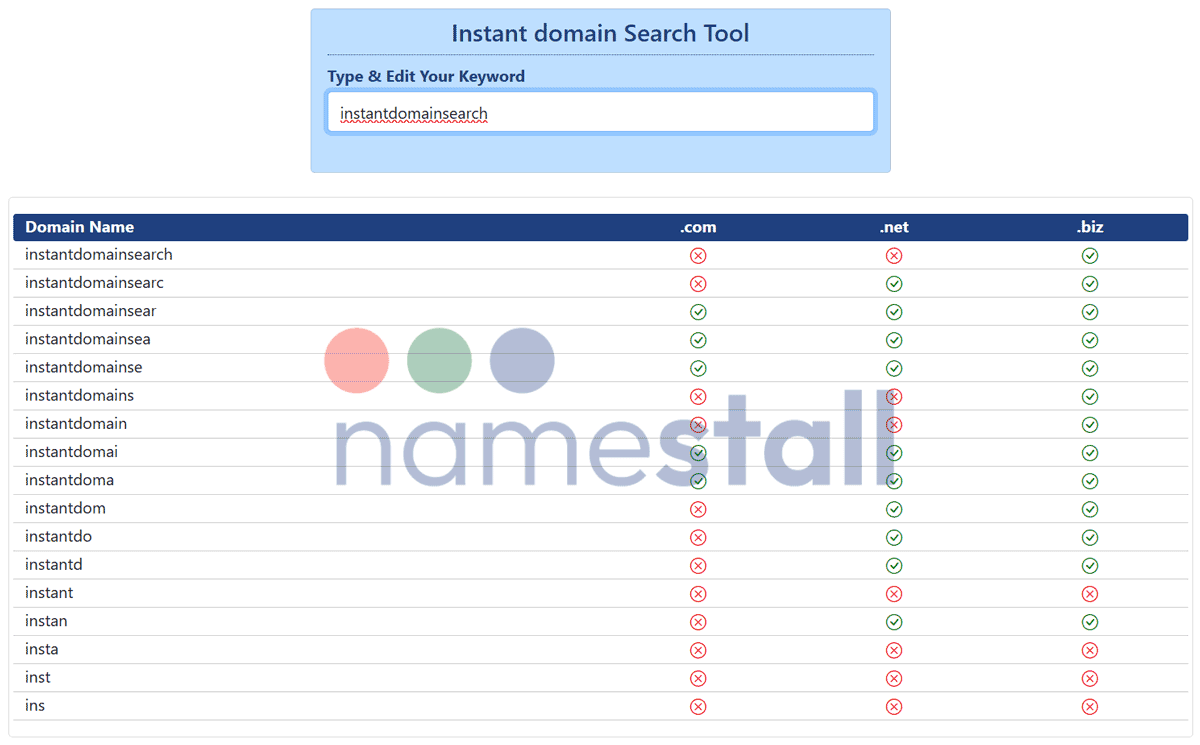The width and height of the screenshot is (1200, 745).
Task: Click inside the keyword input field
Action: pyautogui.click(x=600, y=112)
